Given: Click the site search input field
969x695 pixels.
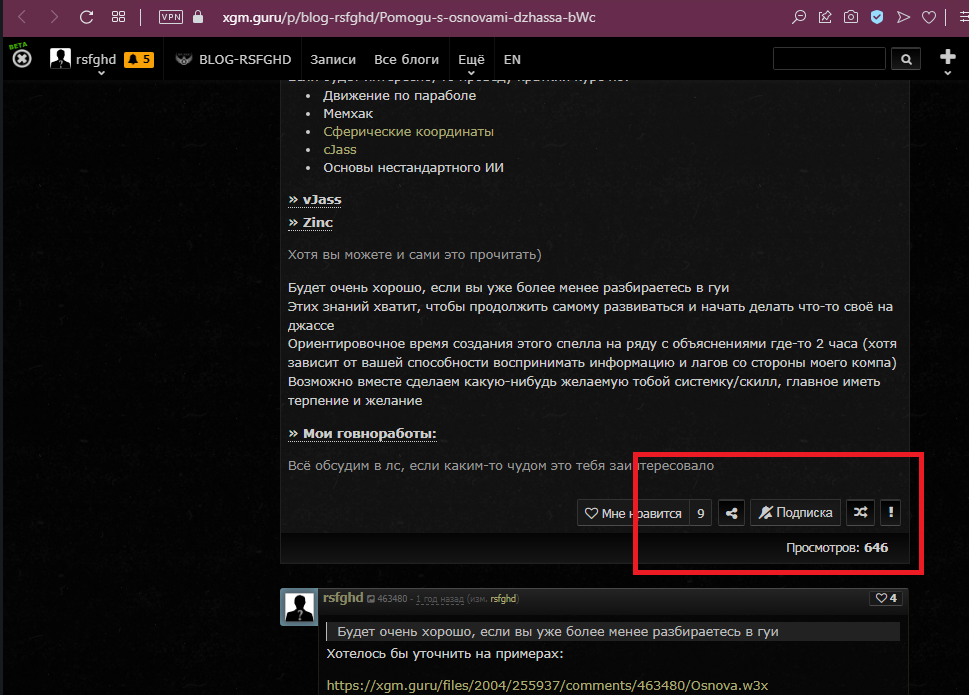Looking at the screenshot, I should pos(829,59).
